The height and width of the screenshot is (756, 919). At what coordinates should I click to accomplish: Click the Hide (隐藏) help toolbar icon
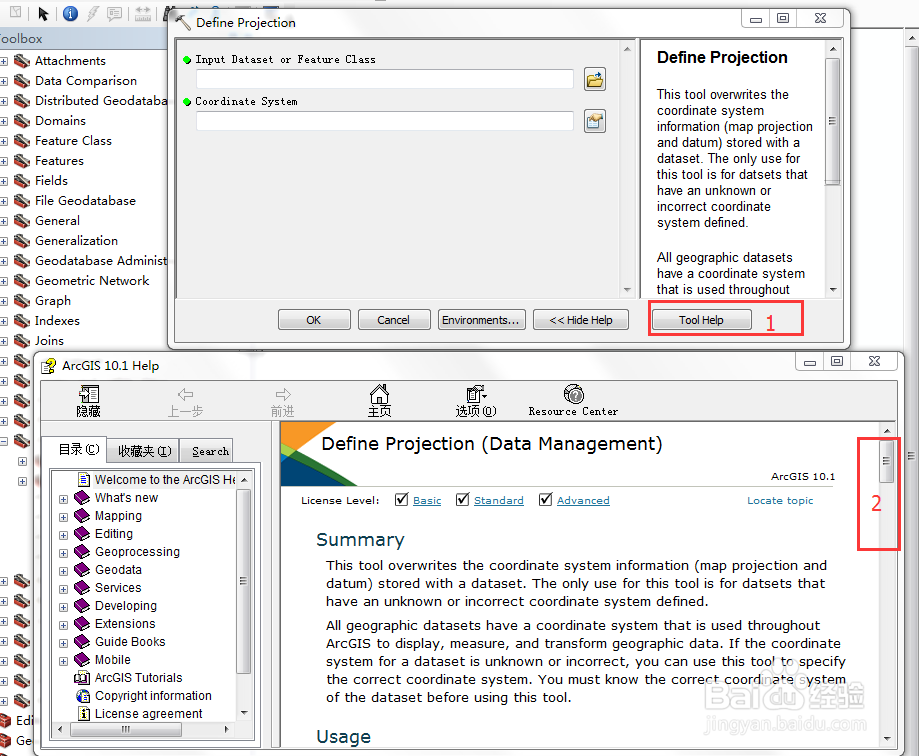tap(89, 401)
